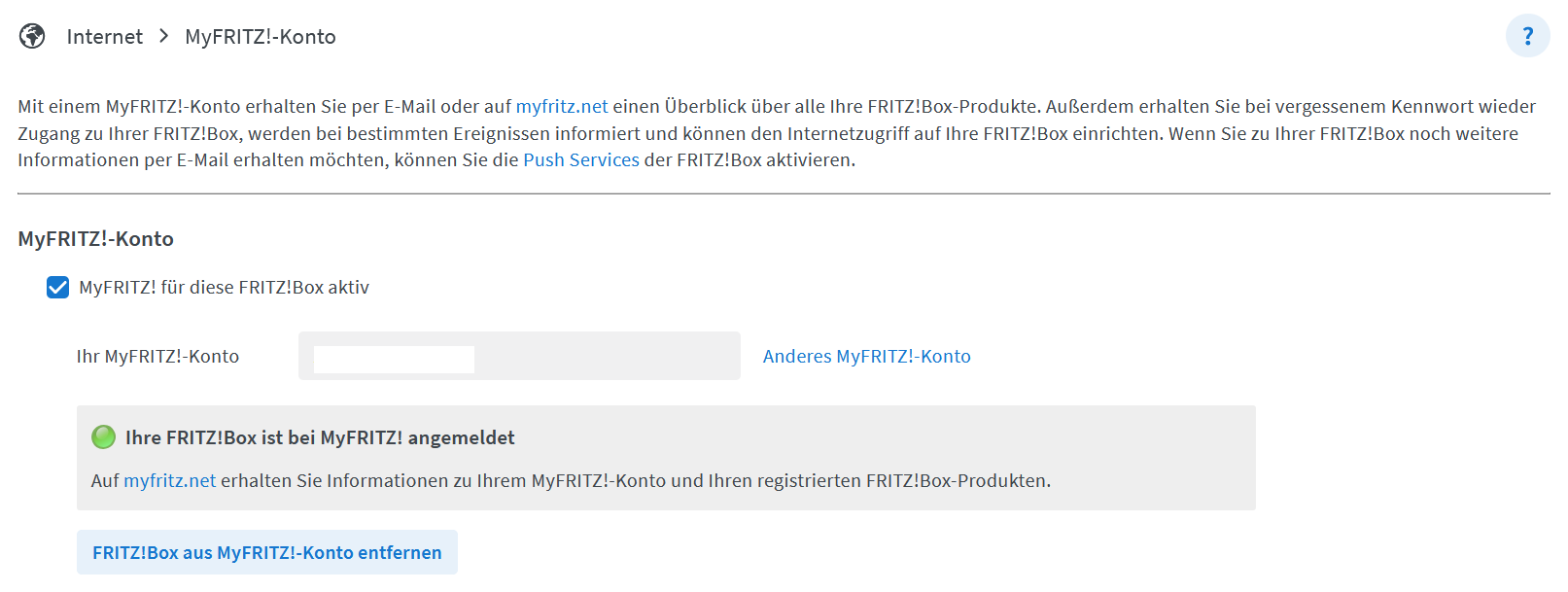Image resolution: width=1568 pixels, height=592 pixels.
Task: Click the 'Ihr MyFRITZ!-Konto' field label
Action: pyautogui.click(x=157, y=357)
